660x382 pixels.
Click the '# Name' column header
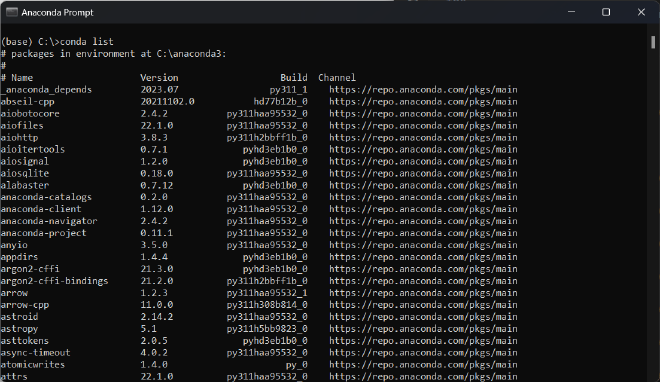coord(17,78)
